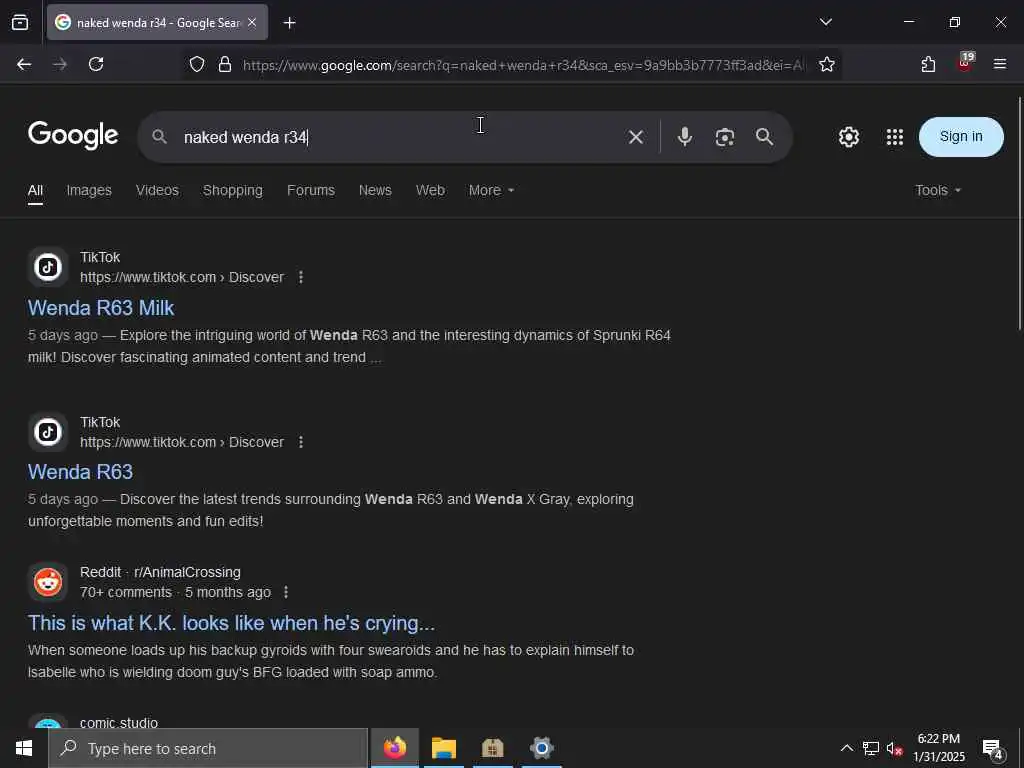Open the Windows Start menu
The height and width of the screenshot is (768, 1024).
click(24, 748)
